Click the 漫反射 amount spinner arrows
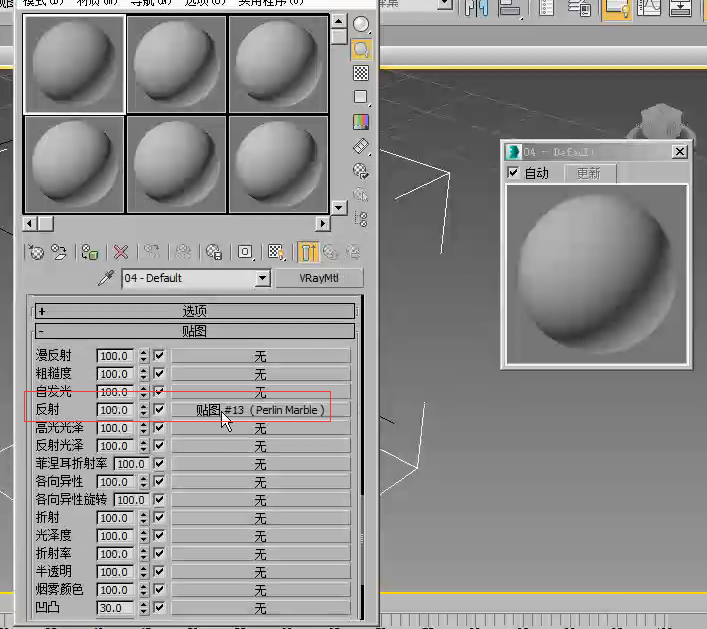The image size is (707, 629). 144,356
